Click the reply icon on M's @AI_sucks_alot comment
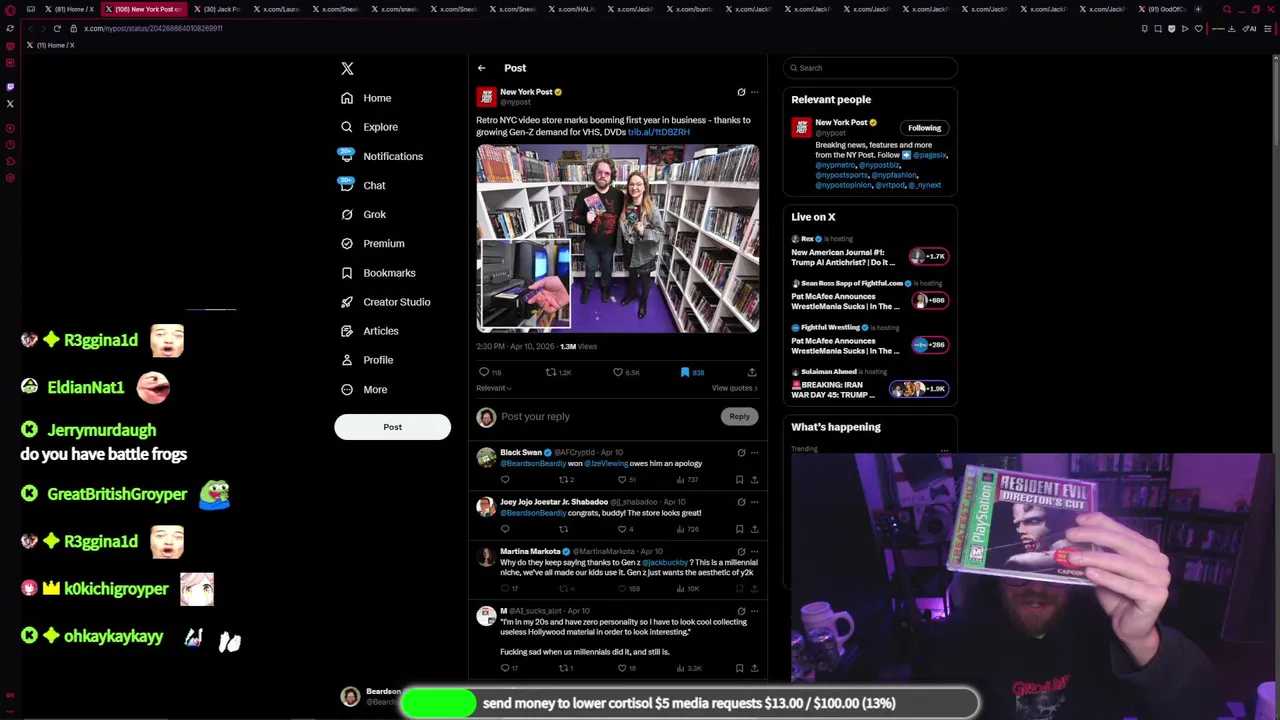 (x=505, y=668)
